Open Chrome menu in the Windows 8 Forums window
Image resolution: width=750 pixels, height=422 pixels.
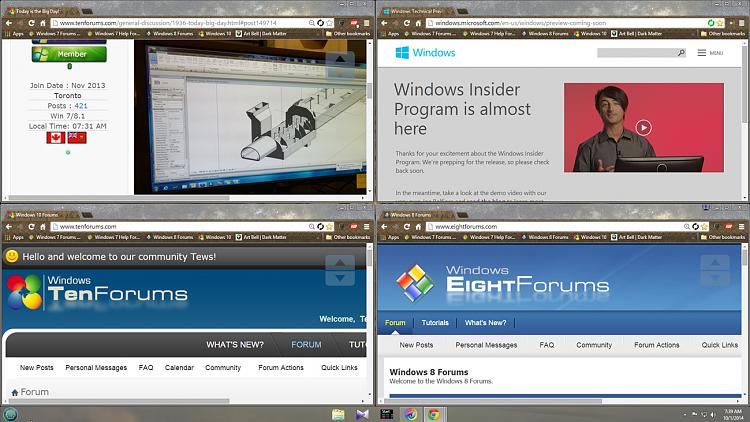pos(741,227)
